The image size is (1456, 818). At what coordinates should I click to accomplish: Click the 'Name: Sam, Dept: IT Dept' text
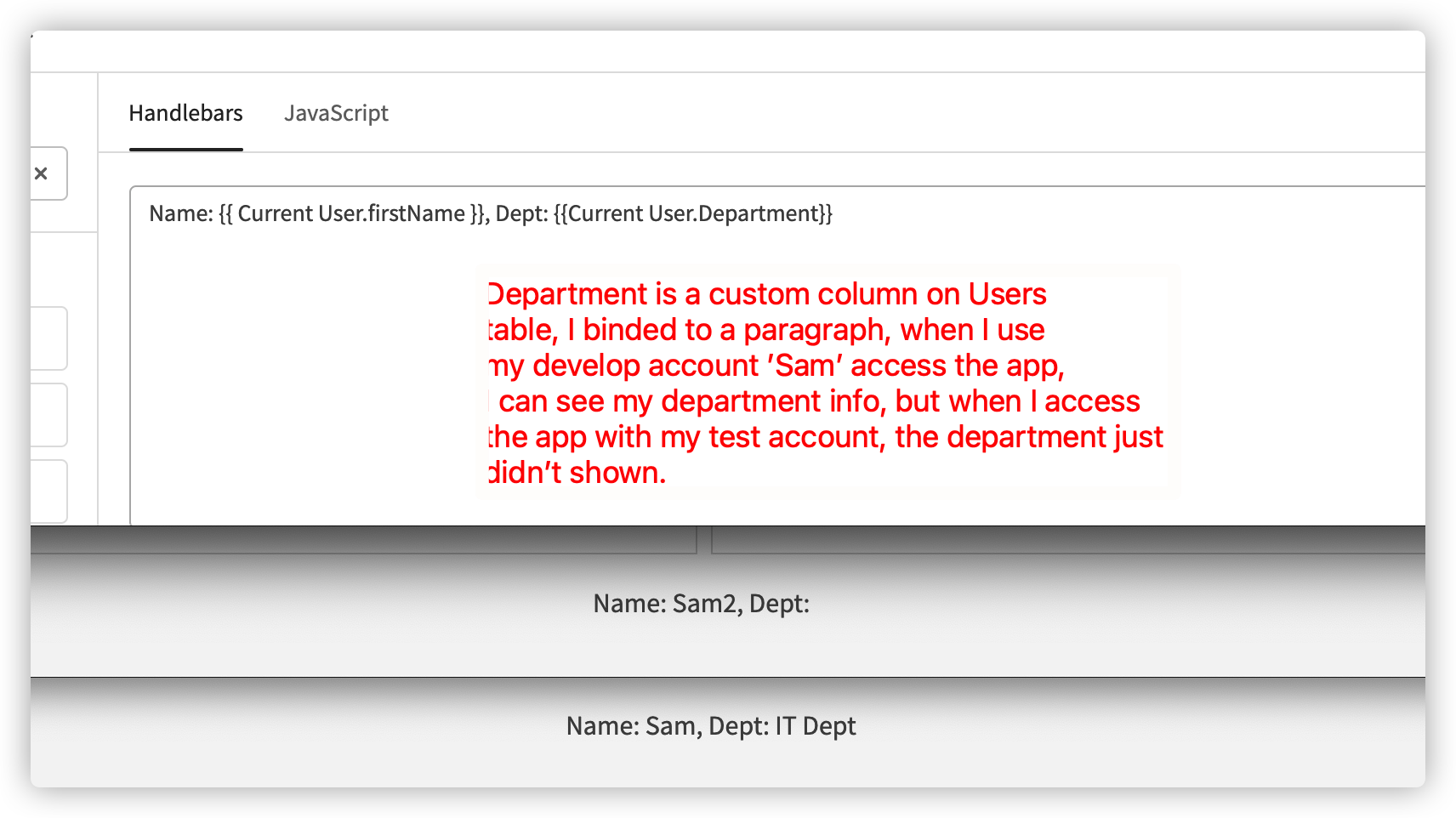tap(711, 726)
